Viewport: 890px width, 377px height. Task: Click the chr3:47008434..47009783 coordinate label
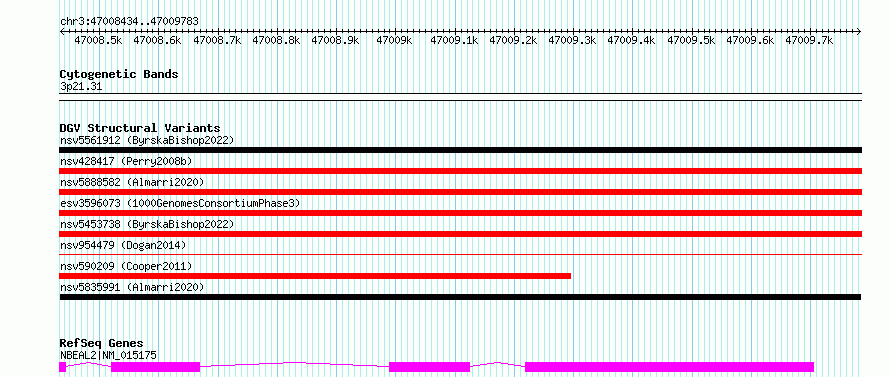coord(129,21)
